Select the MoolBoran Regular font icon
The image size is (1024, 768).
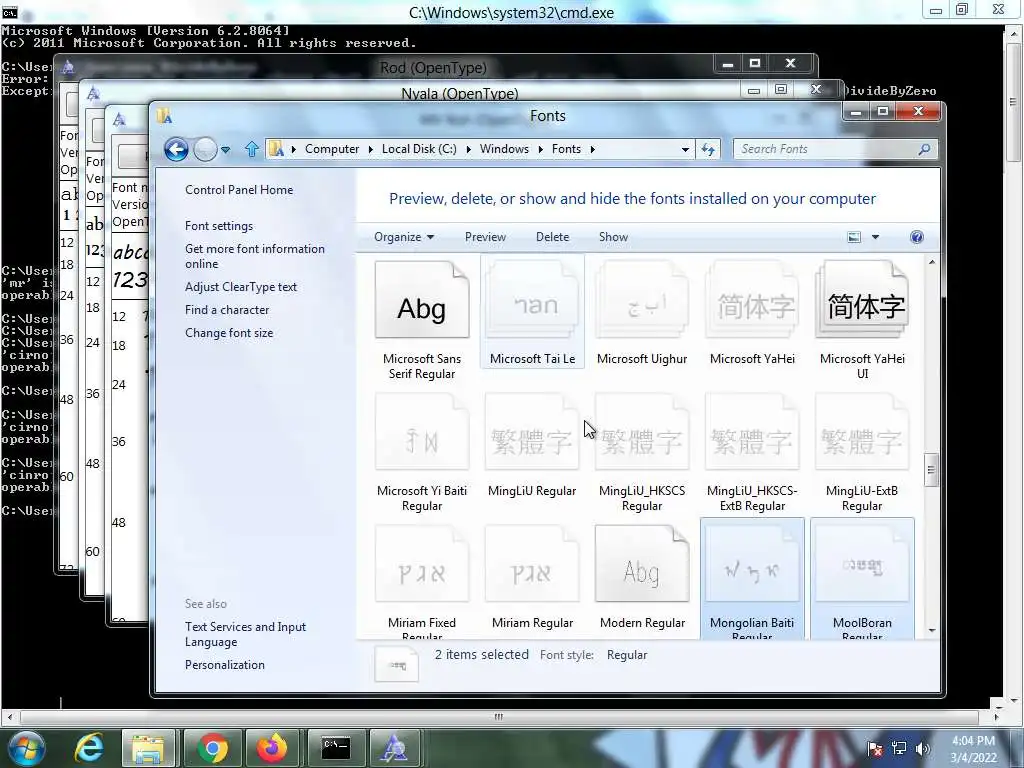[862, 564]
